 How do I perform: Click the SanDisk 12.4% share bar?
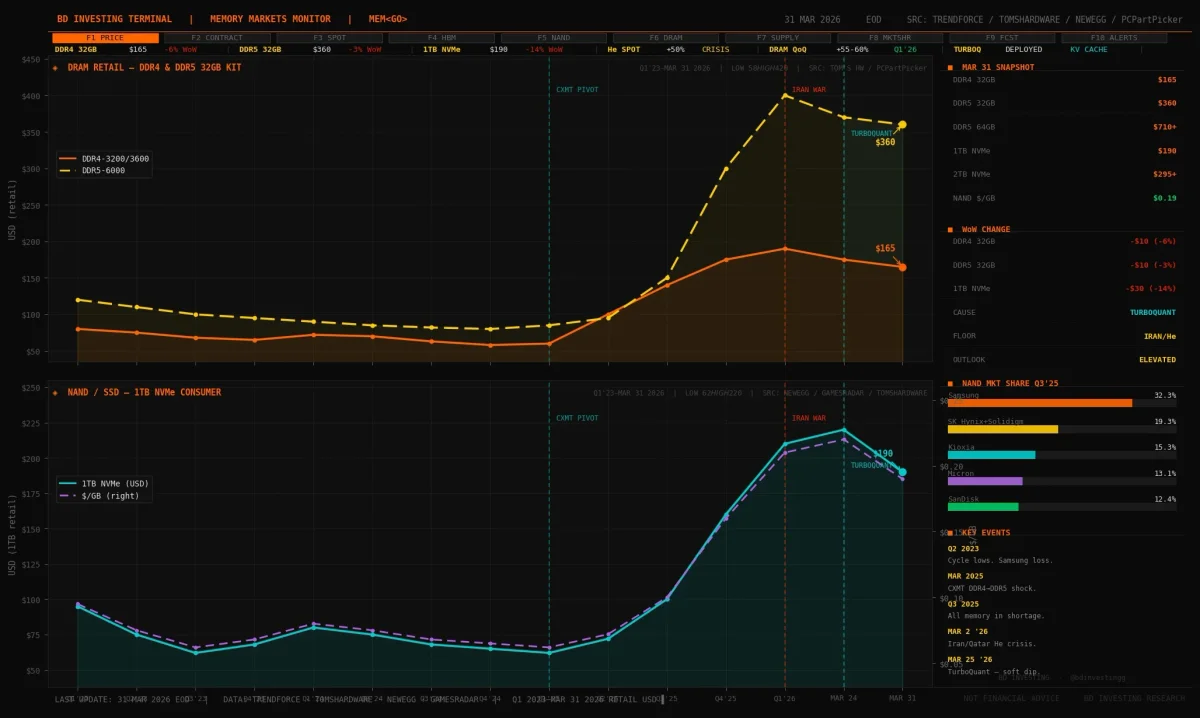pos(983,507)
